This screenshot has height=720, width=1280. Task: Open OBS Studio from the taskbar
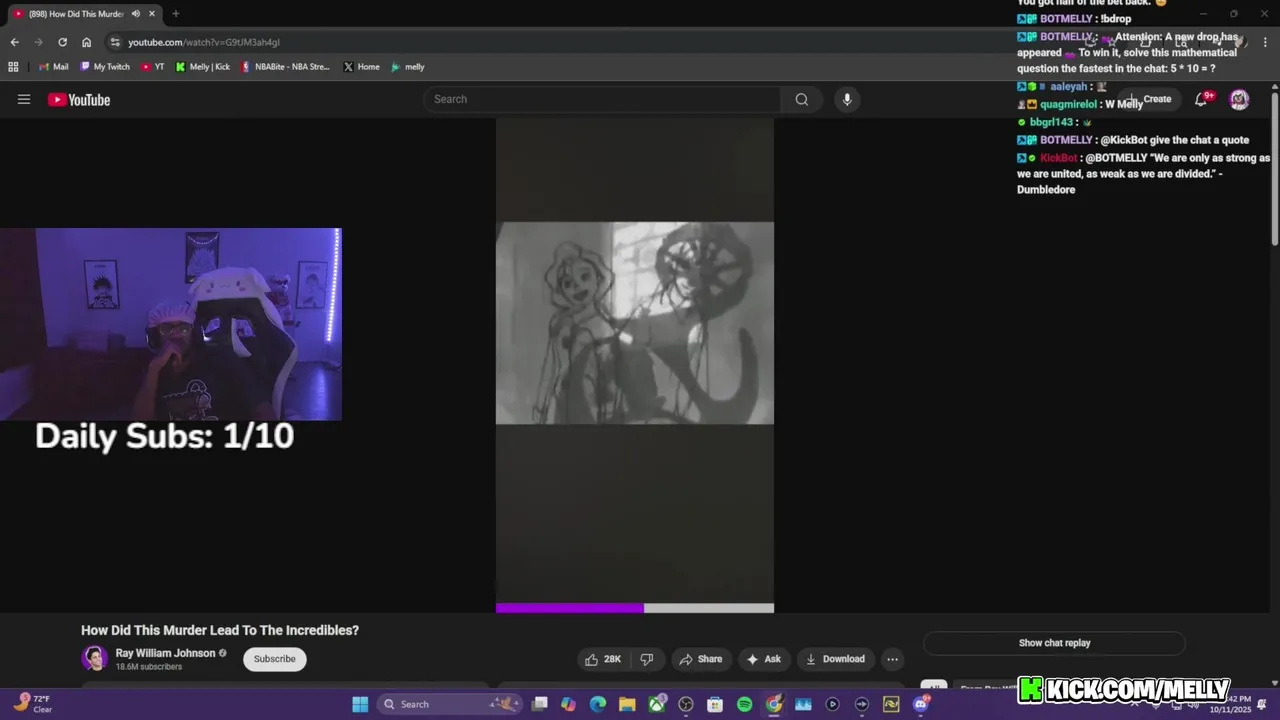click(x=686, y=704)
